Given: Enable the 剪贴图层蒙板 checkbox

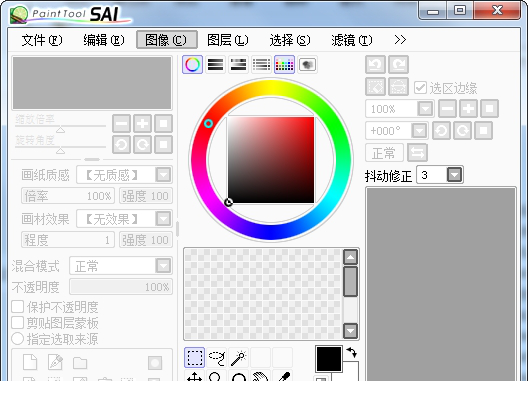Looking at the screenshot, I should (18, 323).
